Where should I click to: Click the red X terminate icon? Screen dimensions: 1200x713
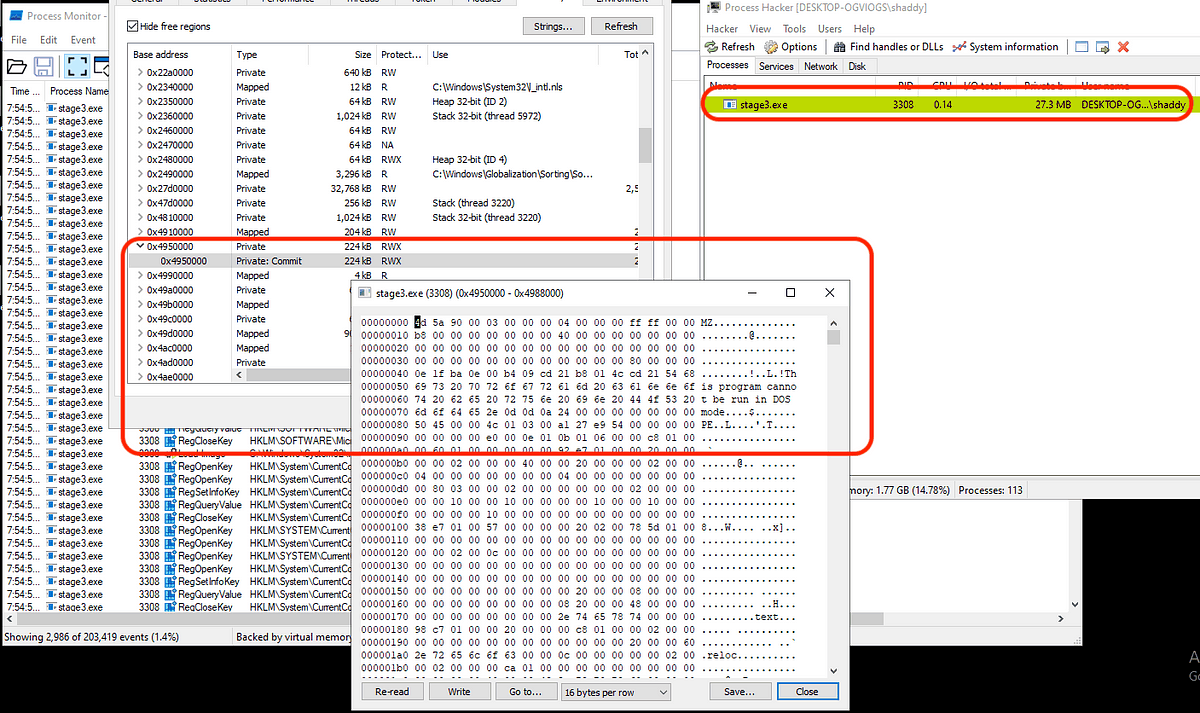[x=1124, y=47]
